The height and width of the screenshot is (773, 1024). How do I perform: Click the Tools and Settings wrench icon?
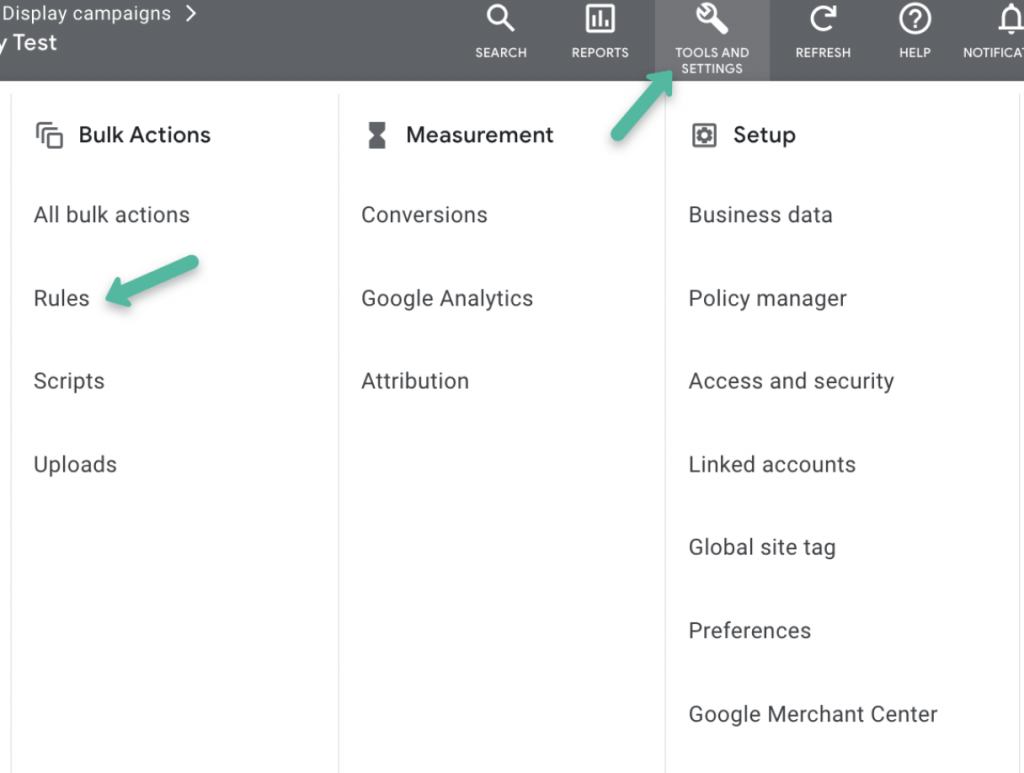712,19
